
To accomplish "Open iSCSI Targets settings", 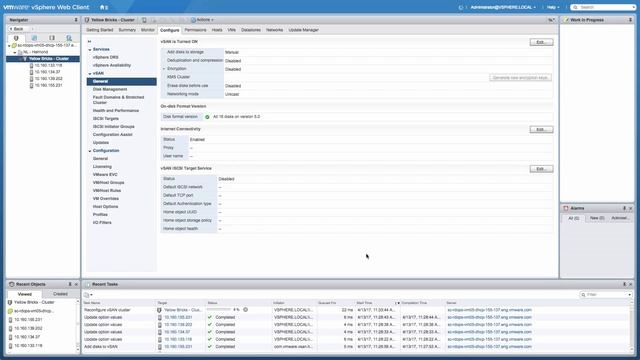I will [106, 119].
